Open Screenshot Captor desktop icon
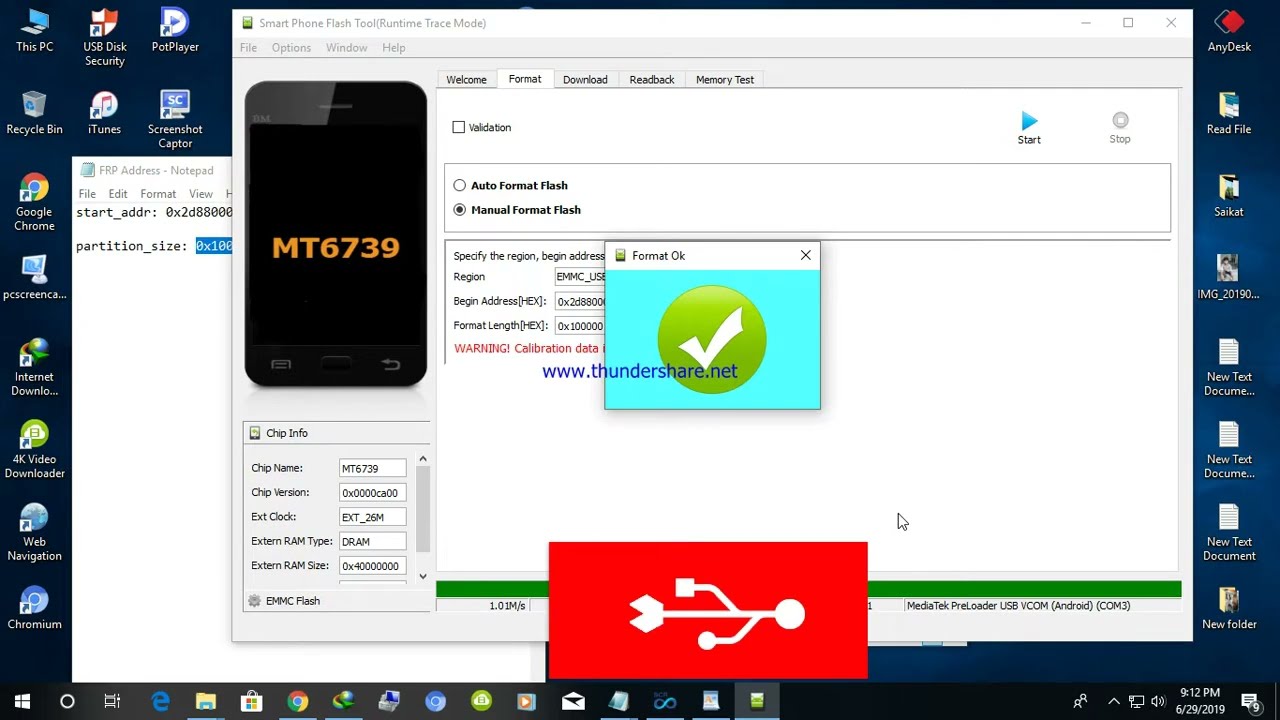Image resolution: width=1280 pixels, height=720 pixels. 175,119
